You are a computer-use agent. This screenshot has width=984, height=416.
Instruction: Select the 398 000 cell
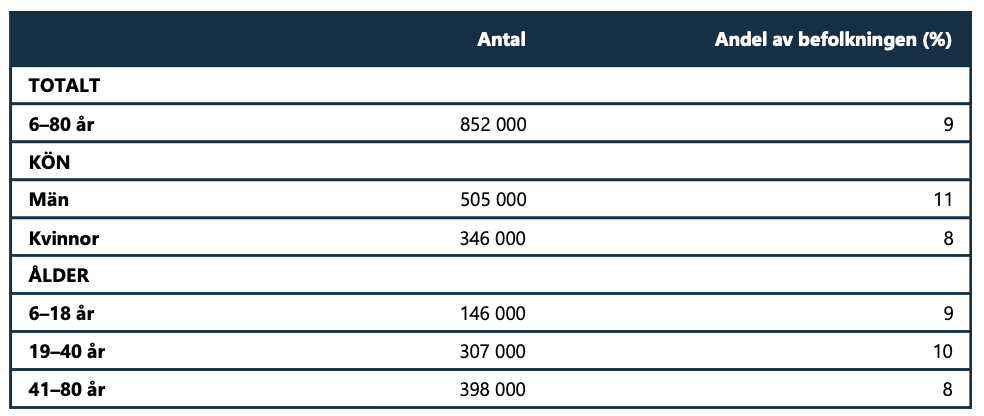(x=489, y=389)
